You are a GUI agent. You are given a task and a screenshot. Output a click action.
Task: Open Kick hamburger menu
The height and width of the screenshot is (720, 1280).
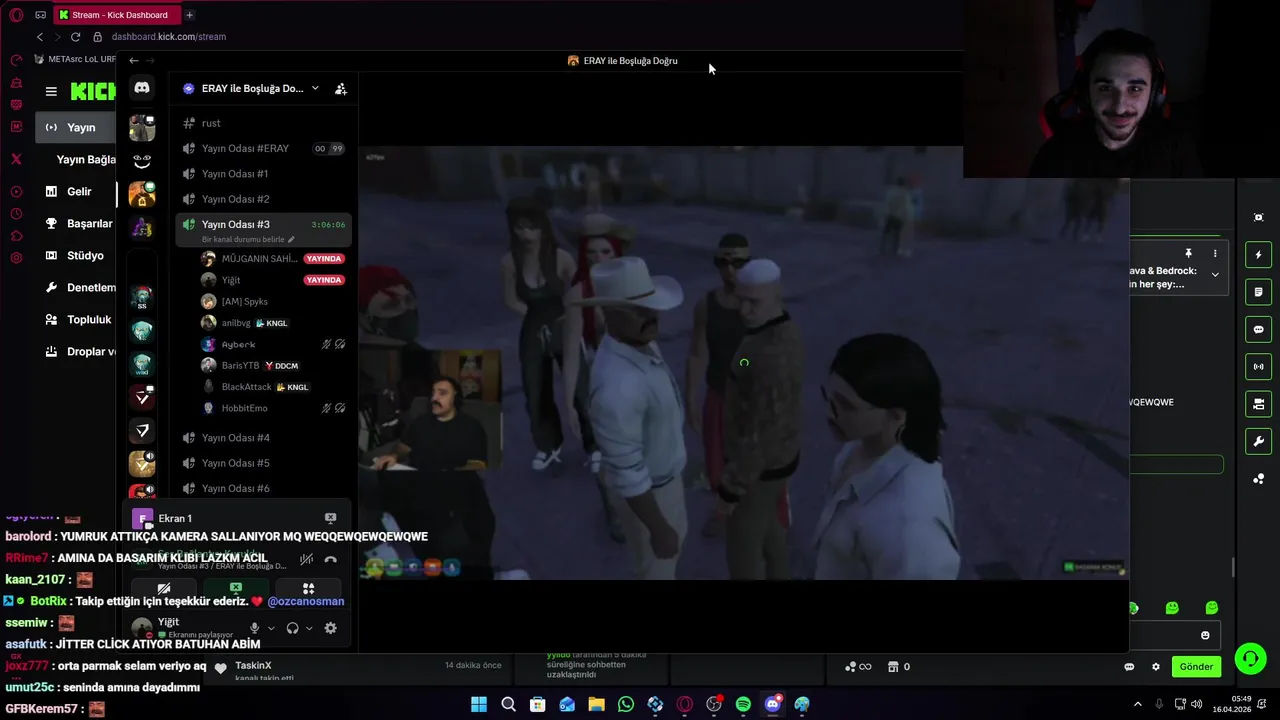click(x=51, y=91)
